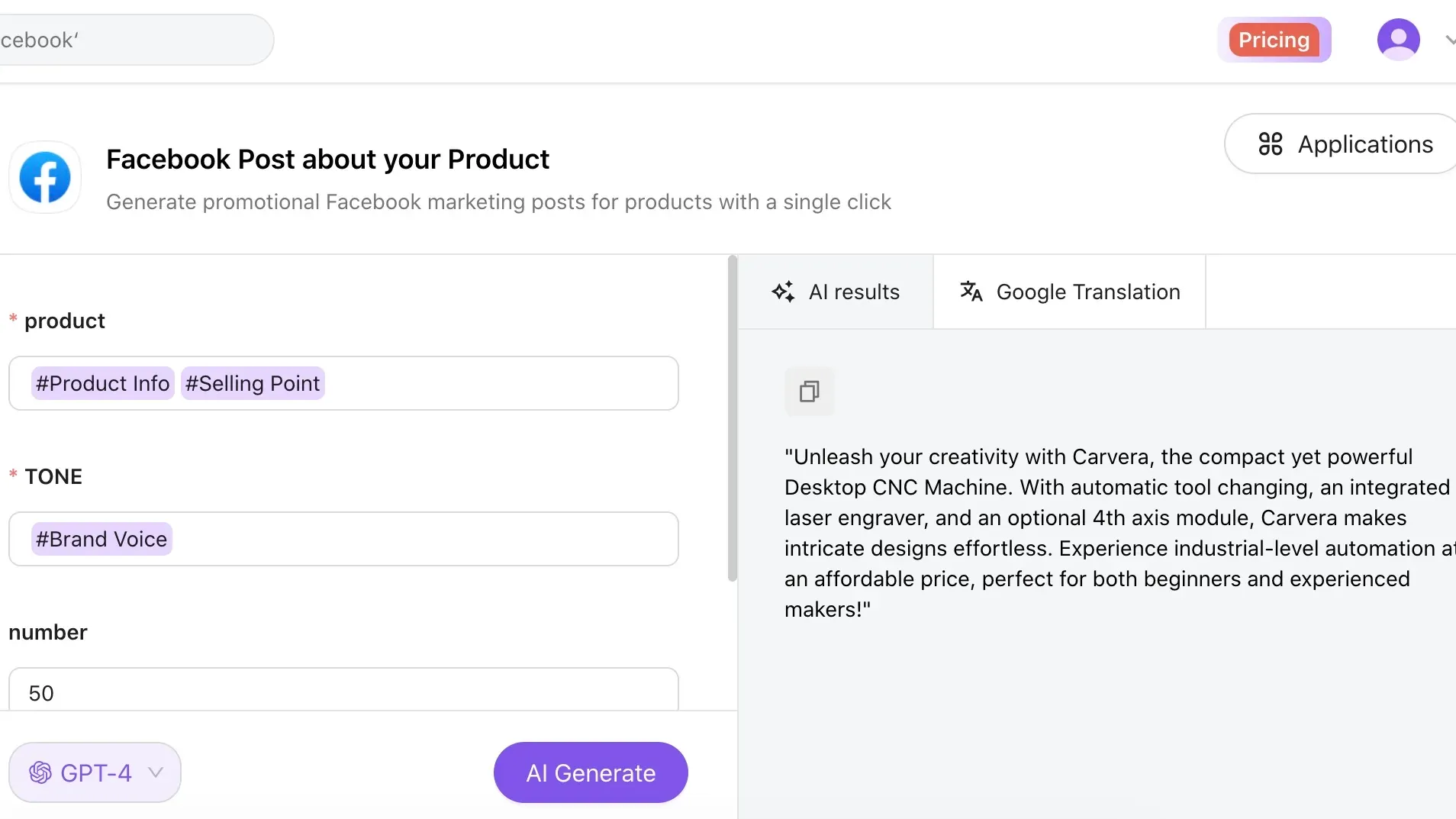Click the form panel vertical scrollbar
The height and width of the screenshot is (819, 1456).
pyautogui.click(x=733, y=420)
